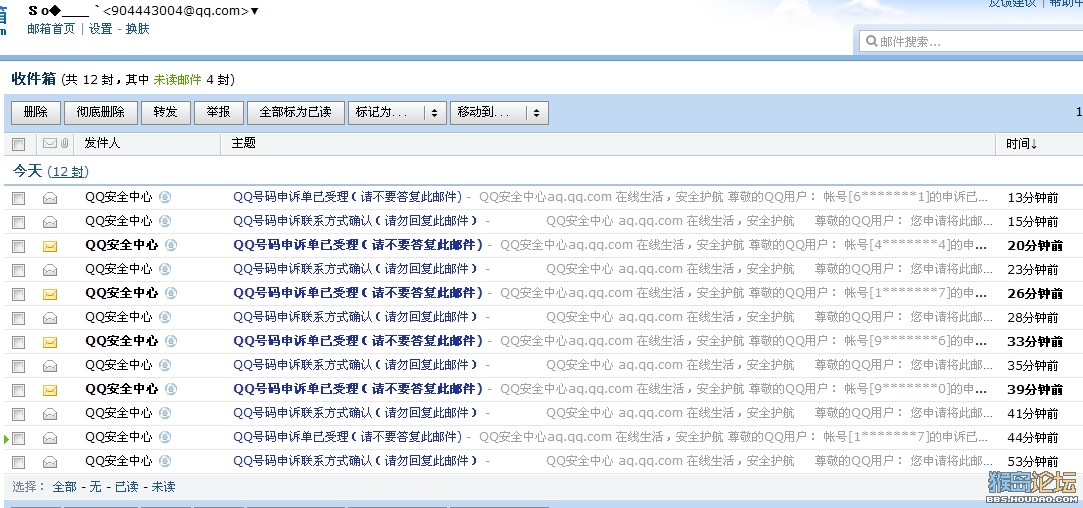
Task: Click read envelope icon of 23分钟前 email
Action: tap(50, 270)
